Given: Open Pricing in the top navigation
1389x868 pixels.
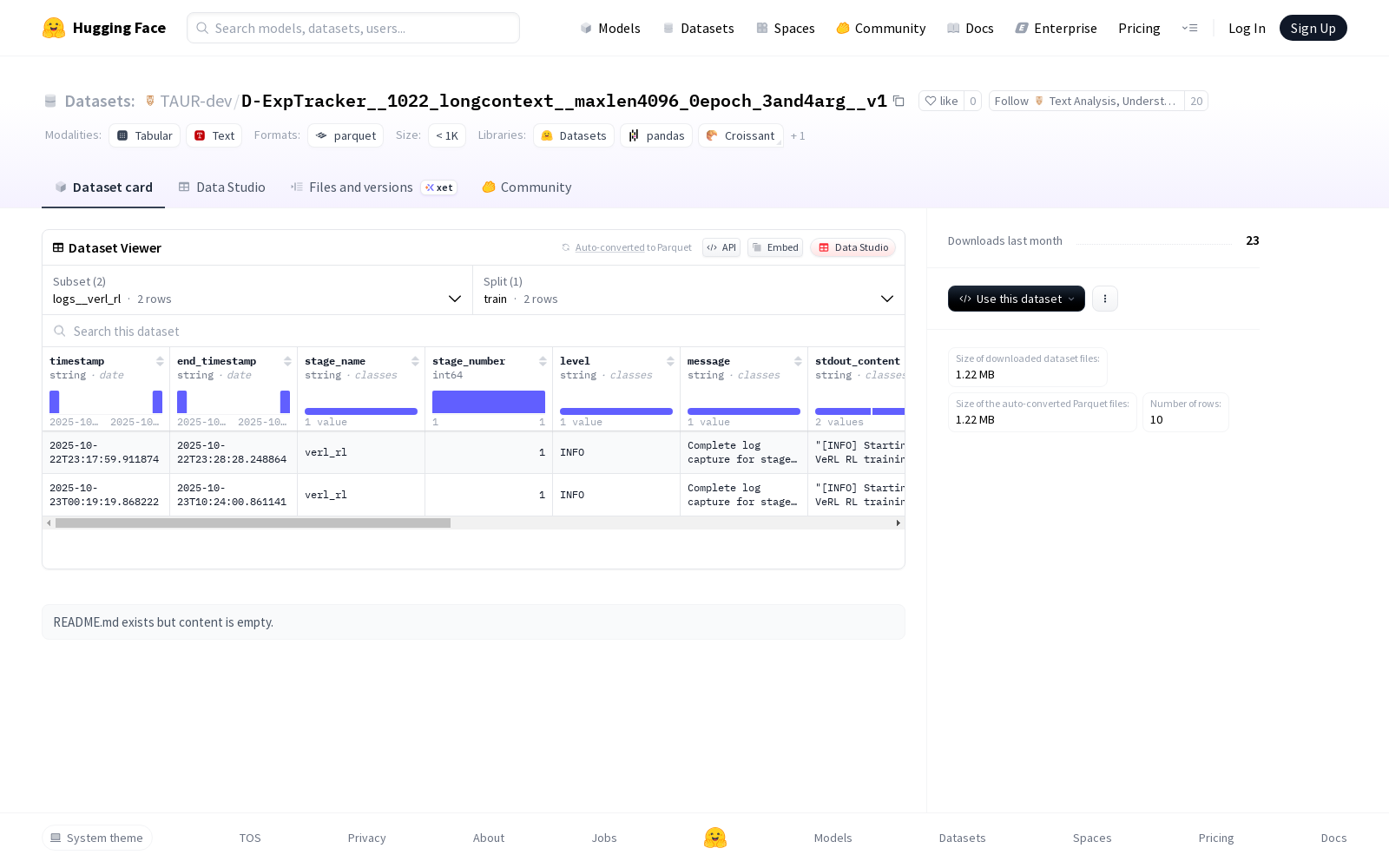Looking at the screenshot, I should coord(1139,28).
